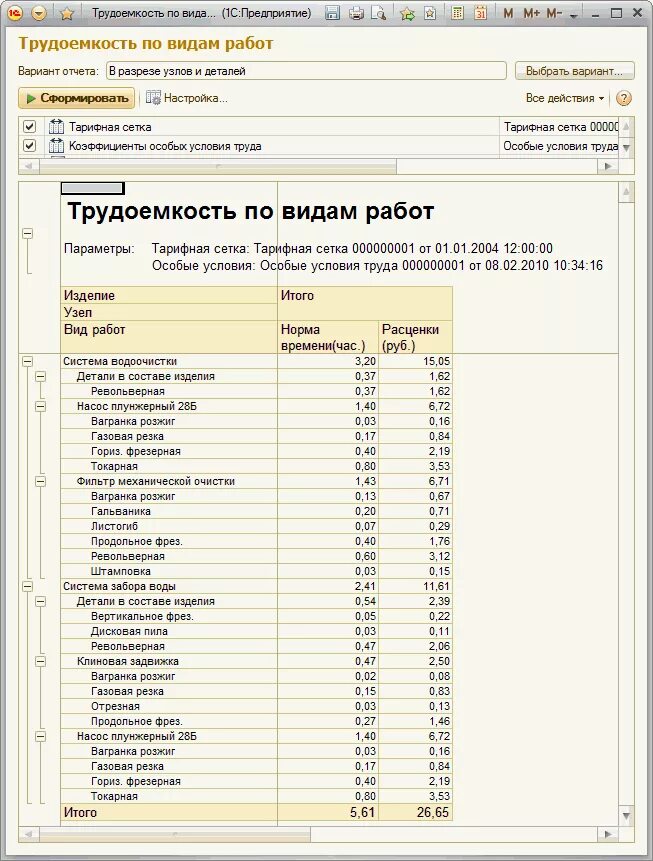Click the Расценки (руб.) header cell

(x=416, y=337)
